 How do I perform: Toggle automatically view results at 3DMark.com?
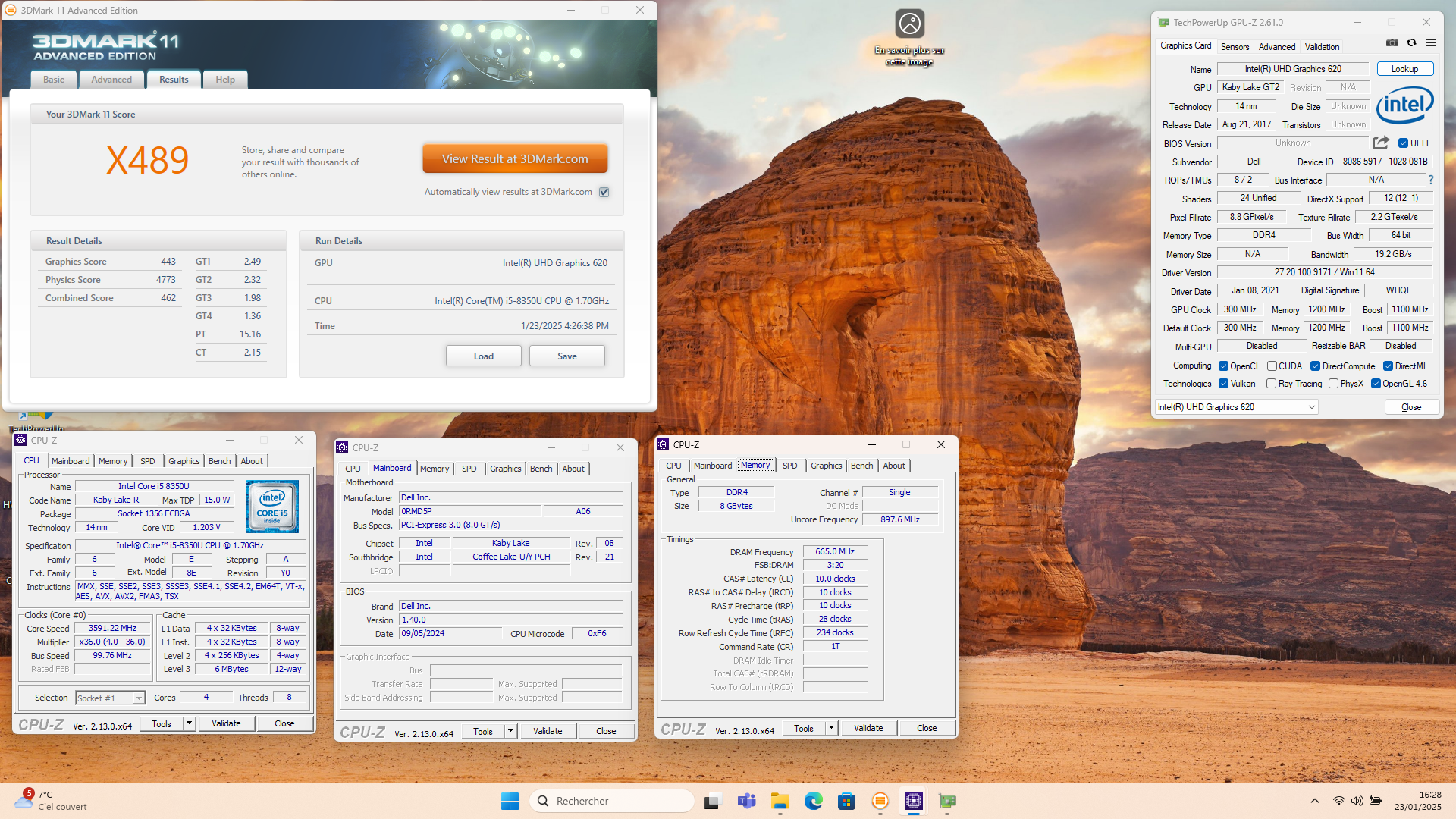coord(604,192)
